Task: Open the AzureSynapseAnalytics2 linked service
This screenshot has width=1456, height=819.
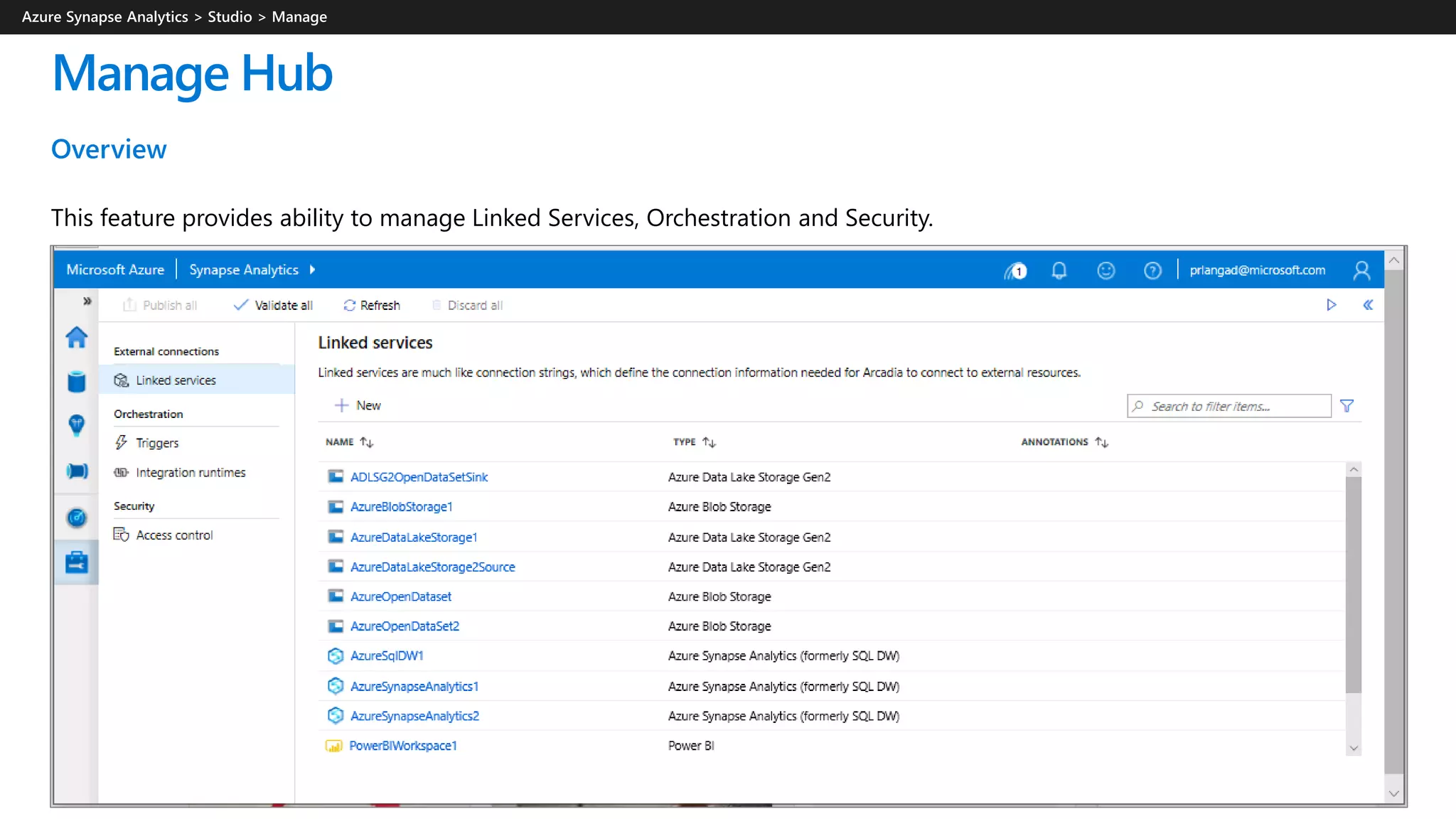Action: tap(414, 717)
